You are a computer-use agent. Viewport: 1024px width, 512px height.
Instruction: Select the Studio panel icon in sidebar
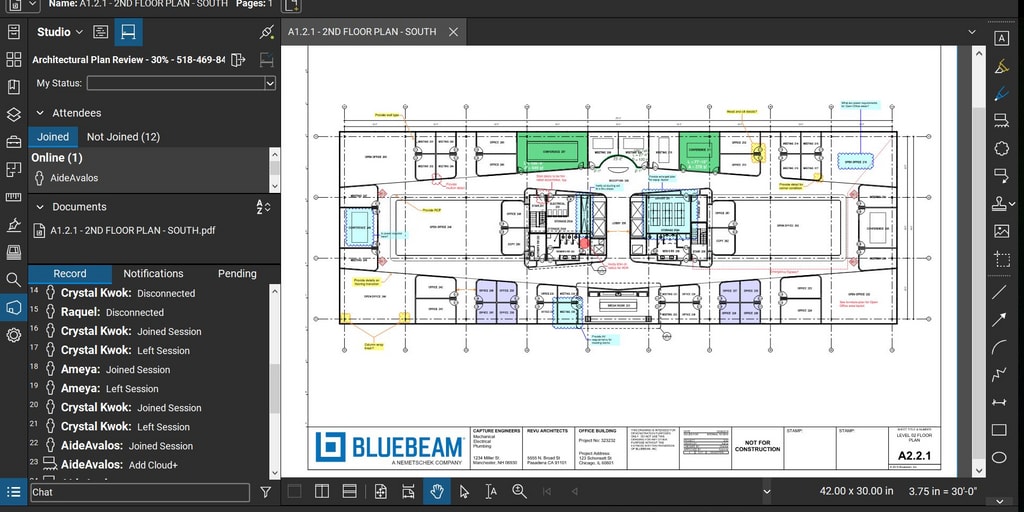click(x=14, y=307)
